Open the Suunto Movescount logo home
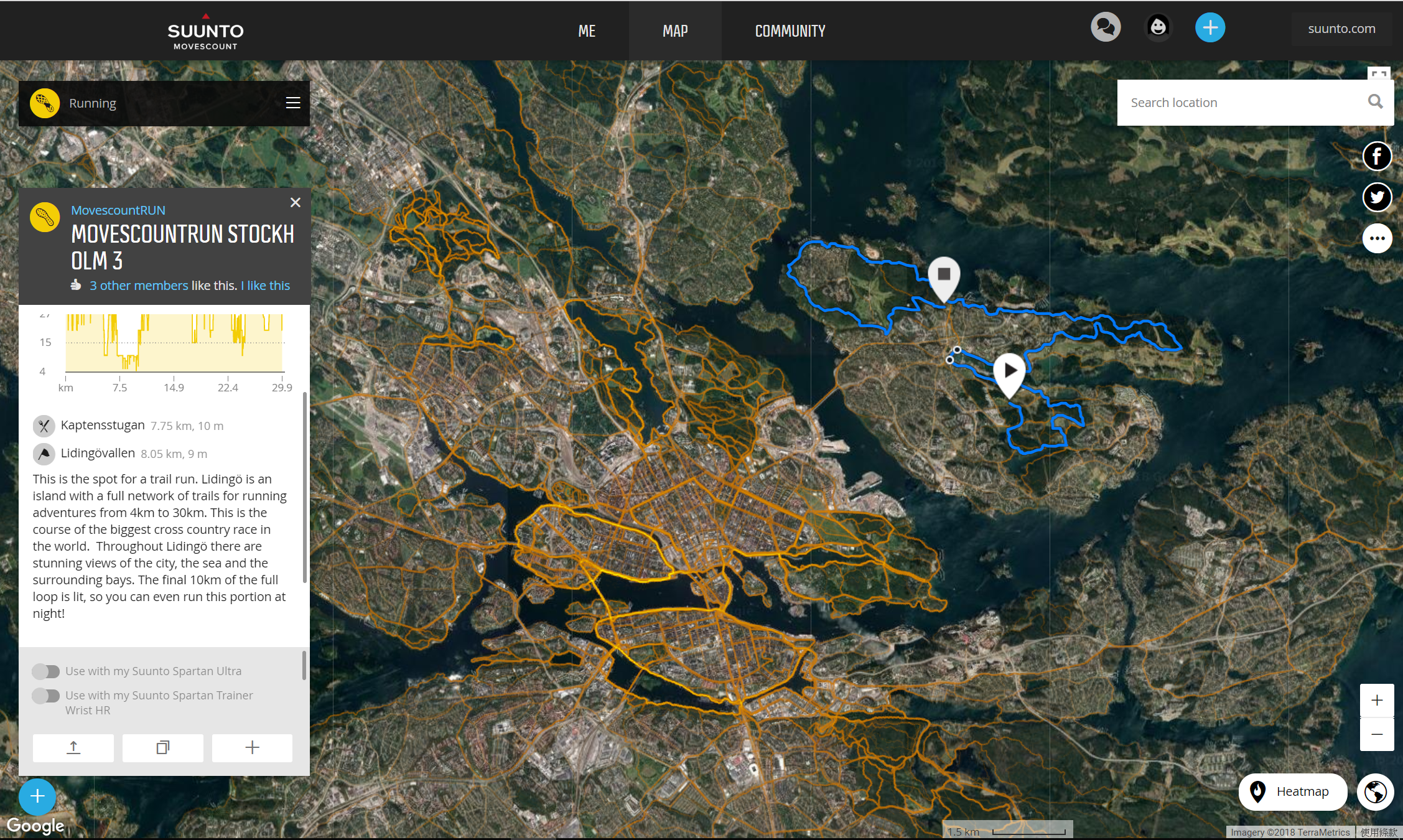 [205, 32]
